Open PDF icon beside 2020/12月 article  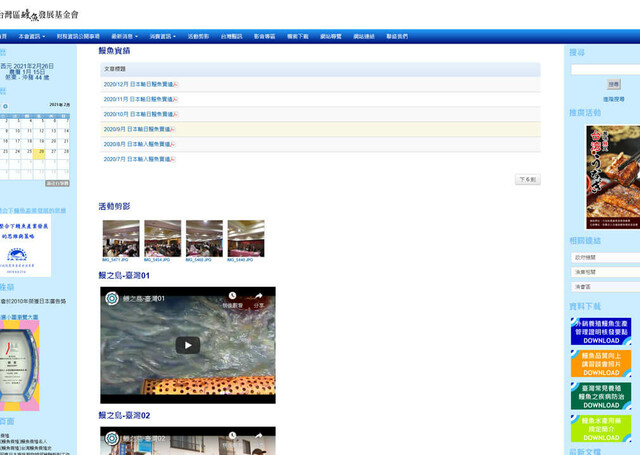pos(176,84)
